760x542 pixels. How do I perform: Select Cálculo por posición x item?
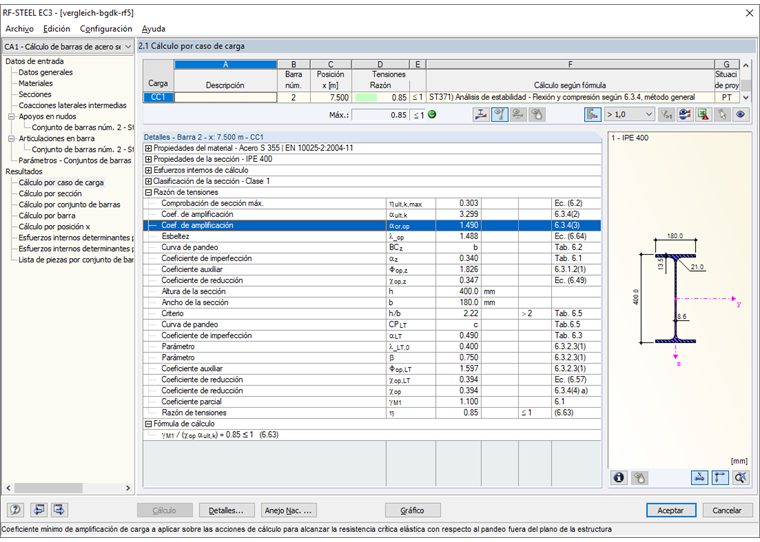click(54, 226)
